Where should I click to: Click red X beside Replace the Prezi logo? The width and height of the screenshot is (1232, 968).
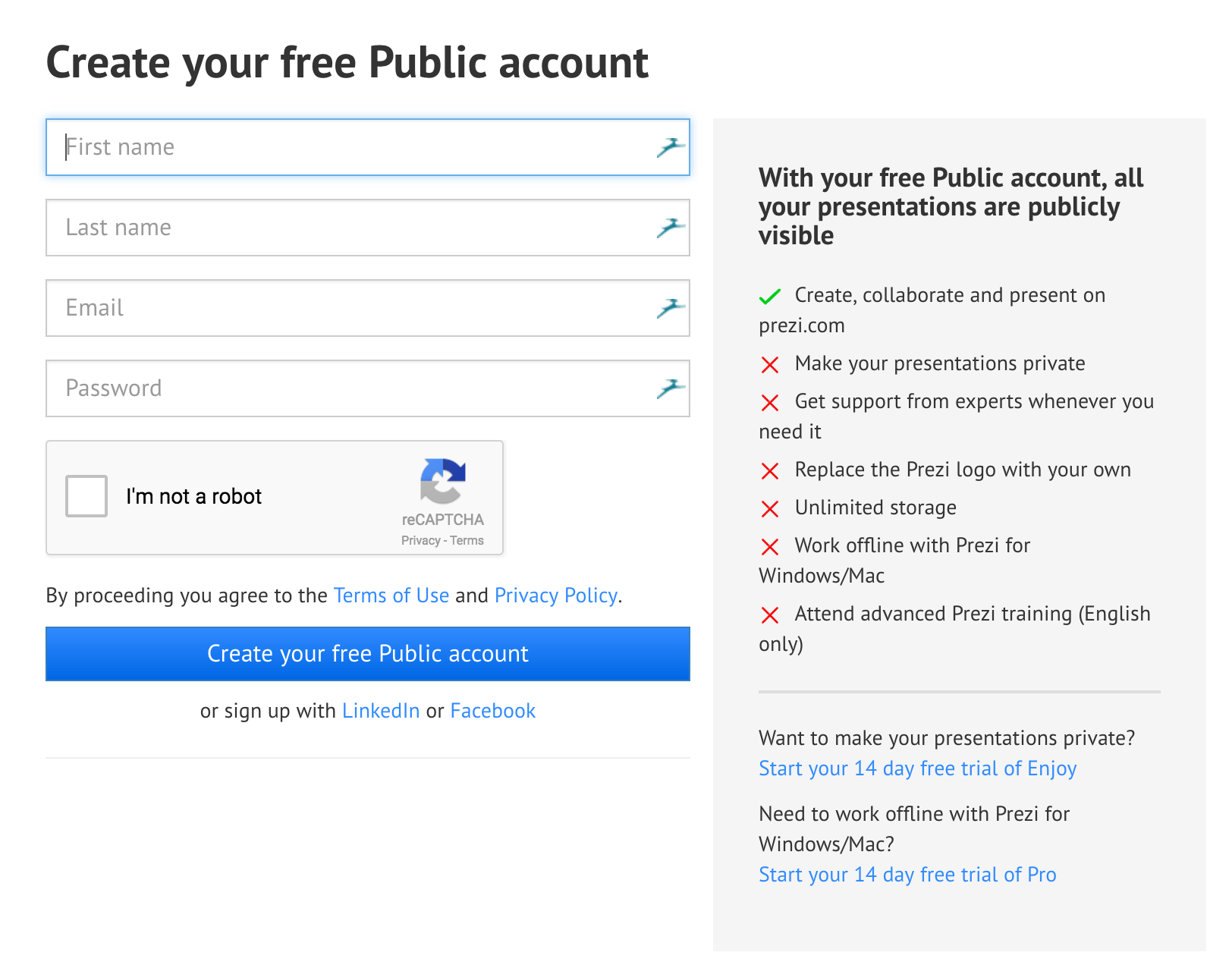coord(770,471)
